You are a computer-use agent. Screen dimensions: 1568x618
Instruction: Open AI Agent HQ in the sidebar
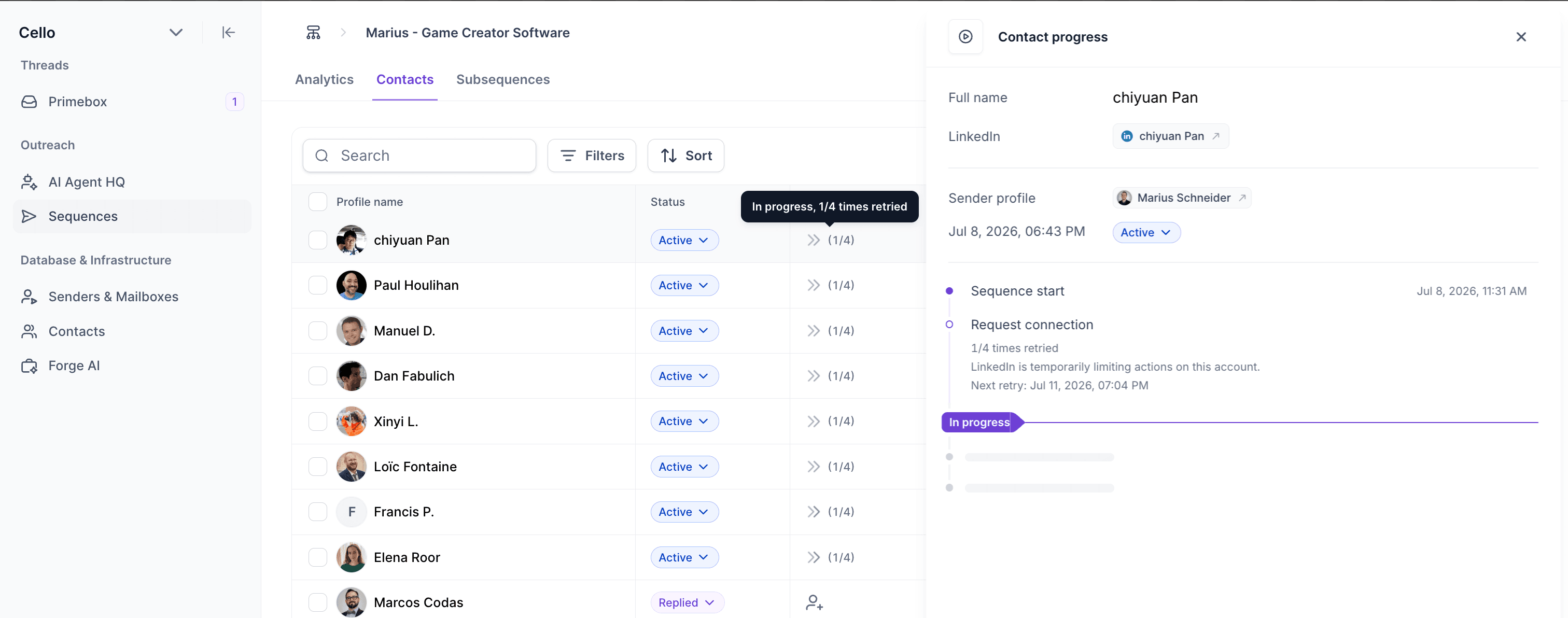click(132, 182)
